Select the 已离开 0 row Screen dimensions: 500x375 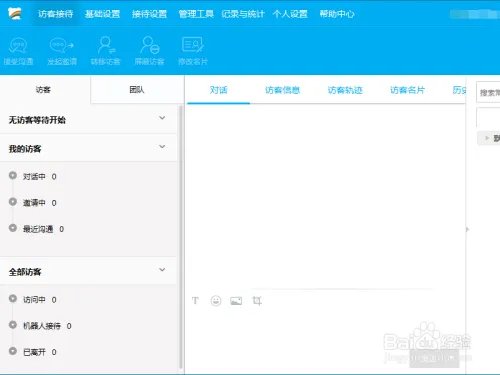(x=88, y=352)
